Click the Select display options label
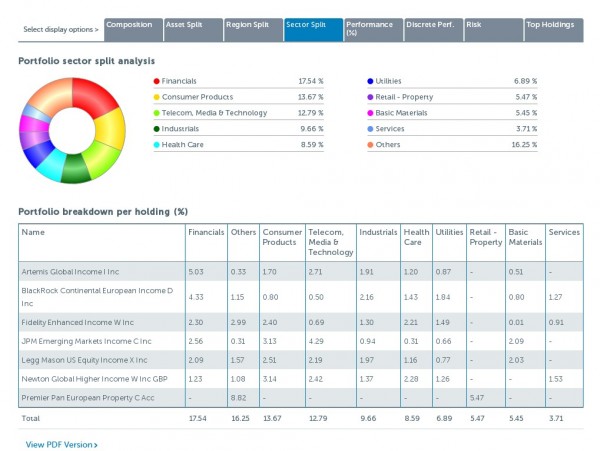Viewport: 600px width, 451px height. [x=61, y=29]
